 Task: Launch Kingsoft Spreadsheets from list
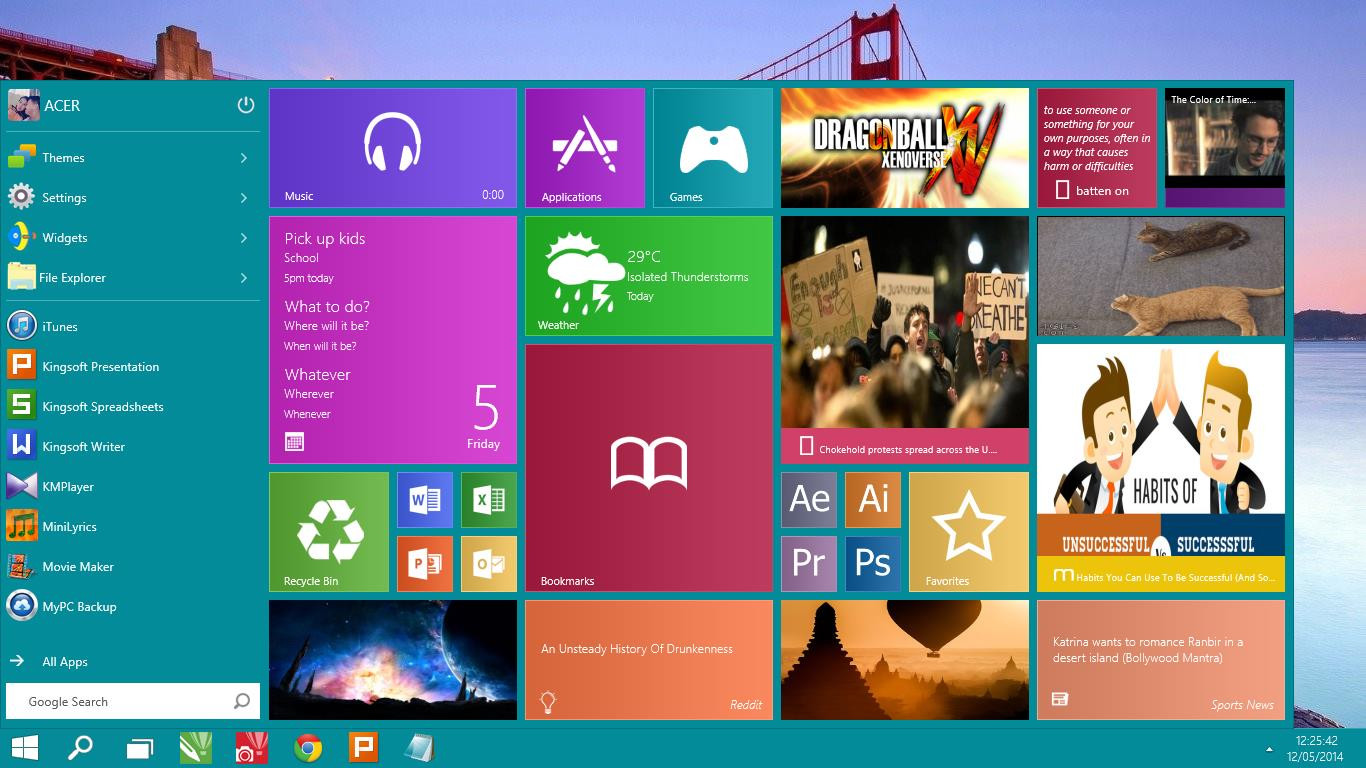[x=132, y=407]
